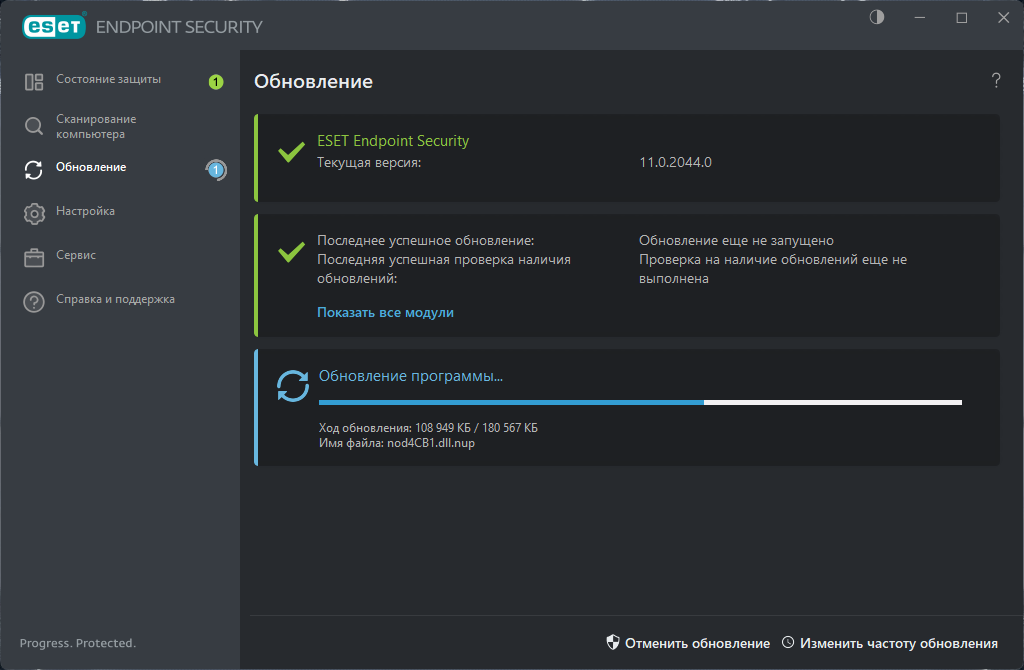The image size is (1024, 670).
Task: Toggle the theme contrast icon in title bar
Action: click(x=875, y=17)
